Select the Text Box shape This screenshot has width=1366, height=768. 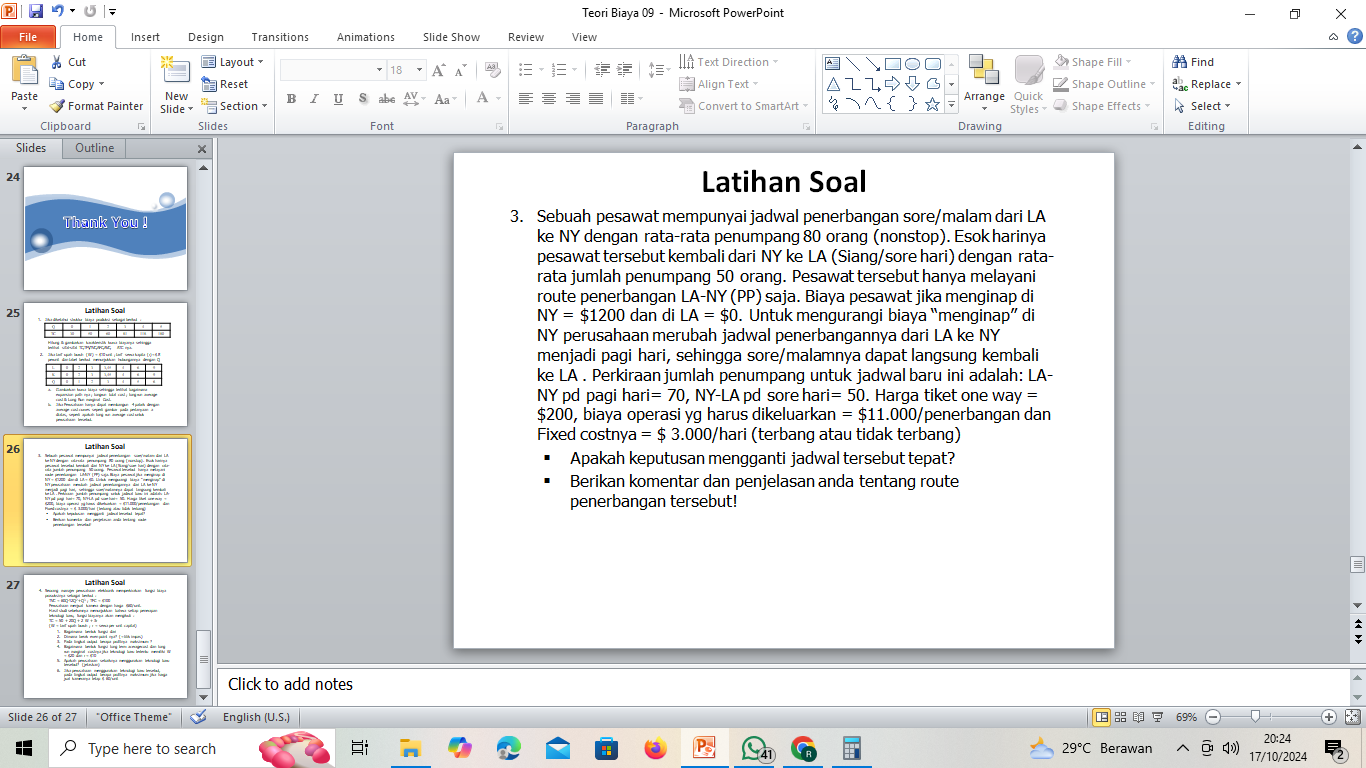tap(832, 63)
